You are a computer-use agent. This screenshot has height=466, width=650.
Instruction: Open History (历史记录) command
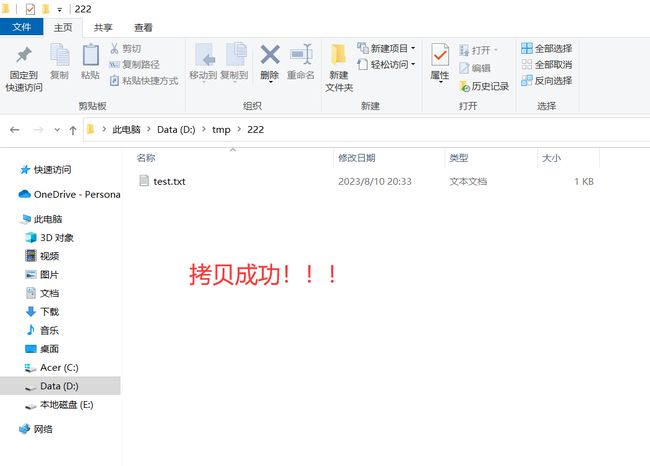point(484,86)
